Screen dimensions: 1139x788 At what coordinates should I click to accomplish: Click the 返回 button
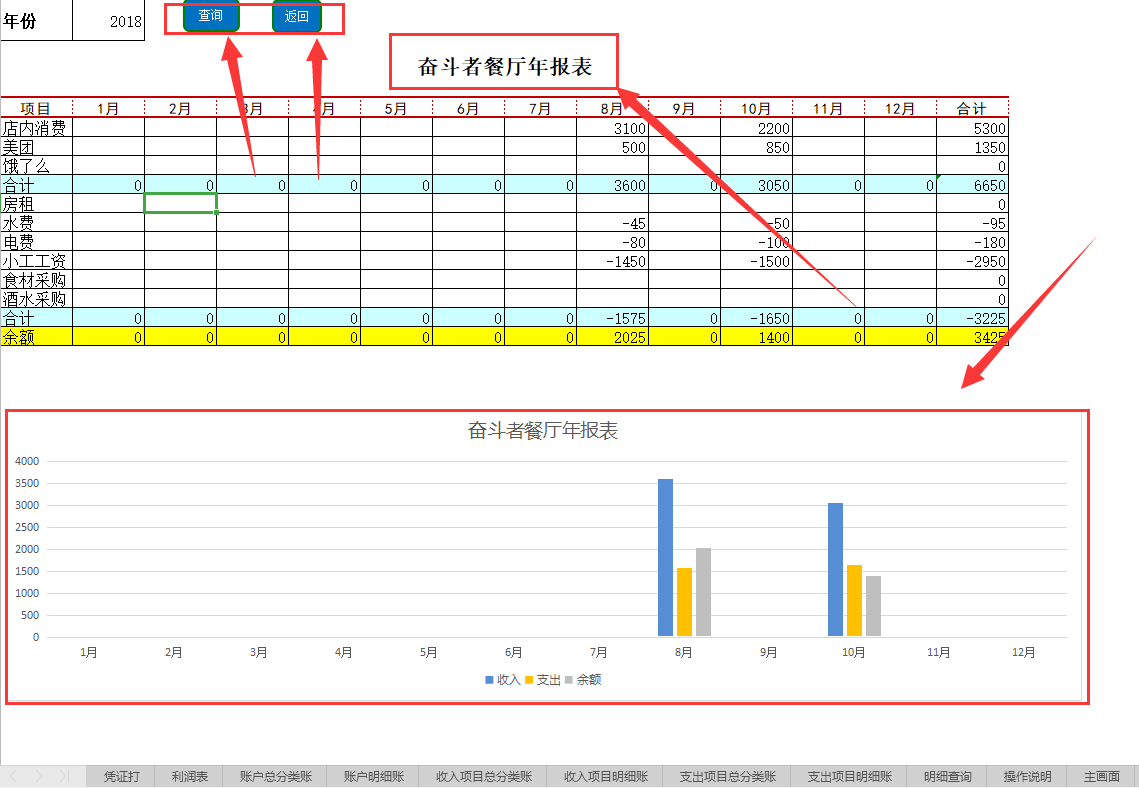click(296, 17)
